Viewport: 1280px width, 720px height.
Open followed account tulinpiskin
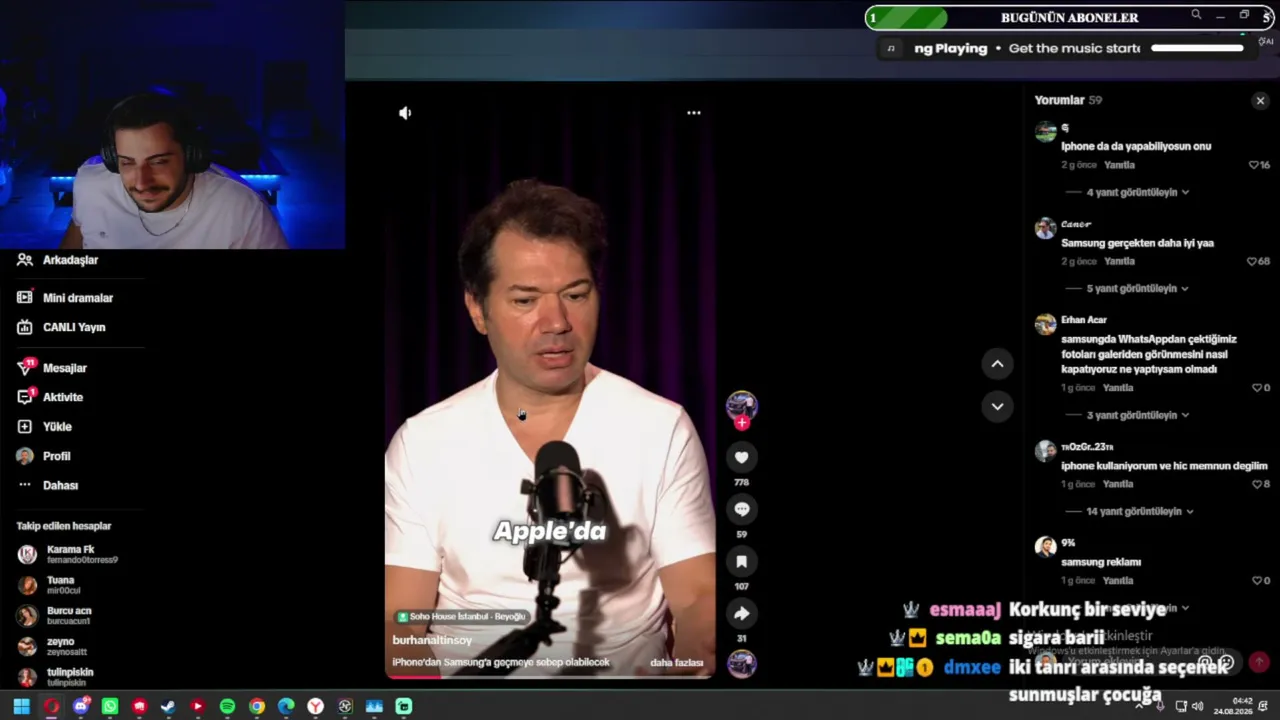(55, 677)
